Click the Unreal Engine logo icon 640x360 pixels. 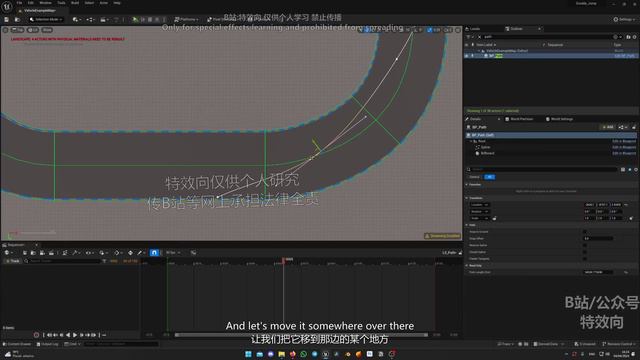click(7, 6)
